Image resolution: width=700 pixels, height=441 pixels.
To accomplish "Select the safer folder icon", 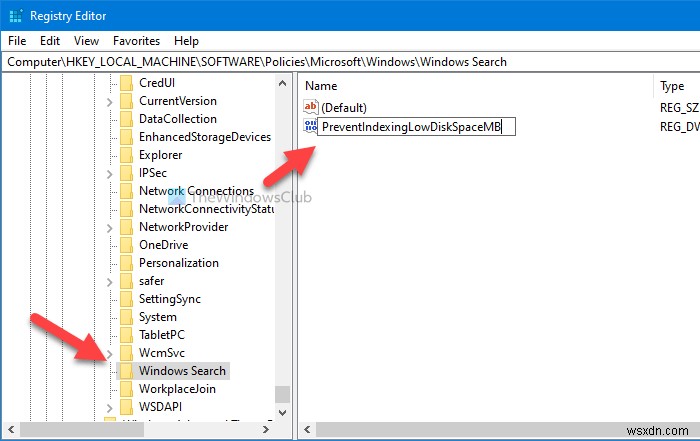I will click(x=126, y=281).
